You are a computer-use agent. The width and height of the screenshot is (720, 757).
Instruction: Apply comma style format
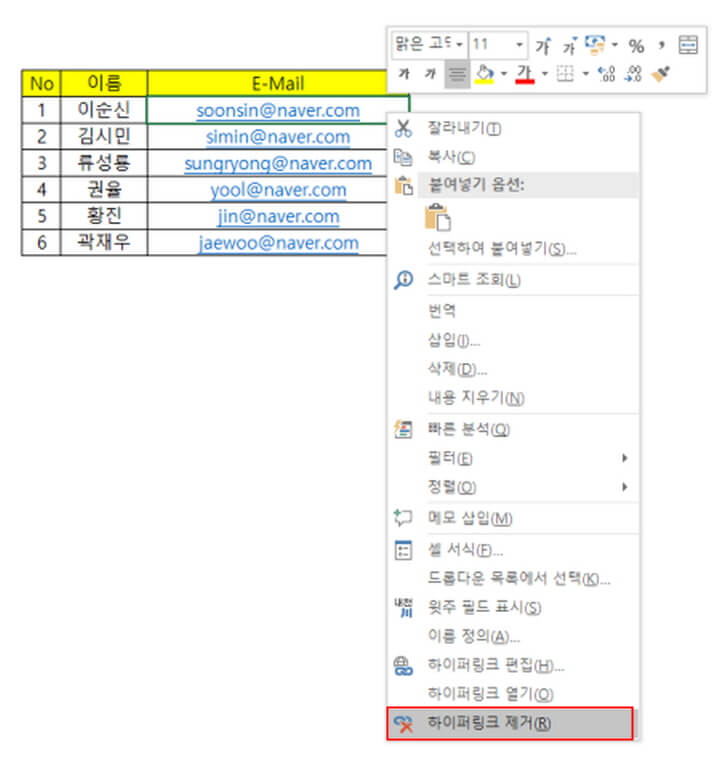click(661, 45)
